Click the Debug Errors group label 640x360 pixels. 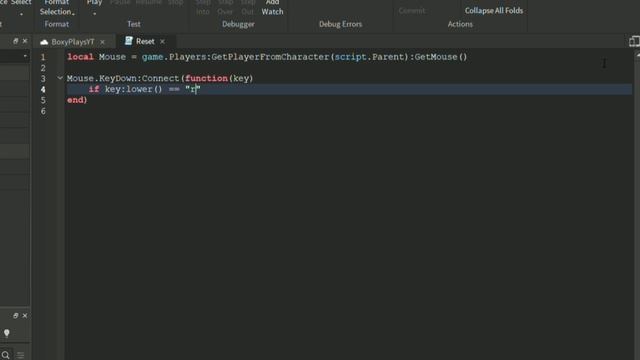pyautogui.click(x=340, y=24)
